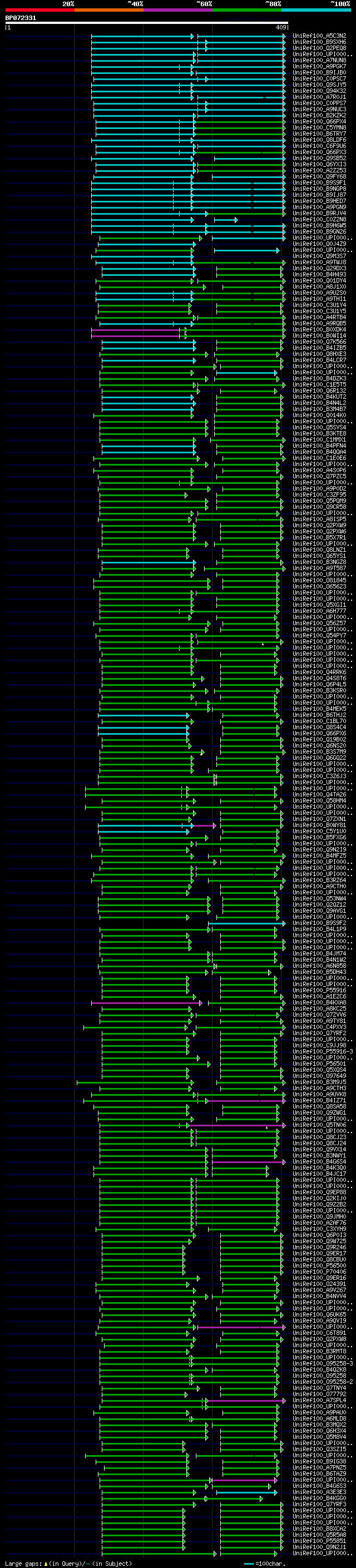
Task: Select the BP072331 query name label
Action: [x=21, y=18]
